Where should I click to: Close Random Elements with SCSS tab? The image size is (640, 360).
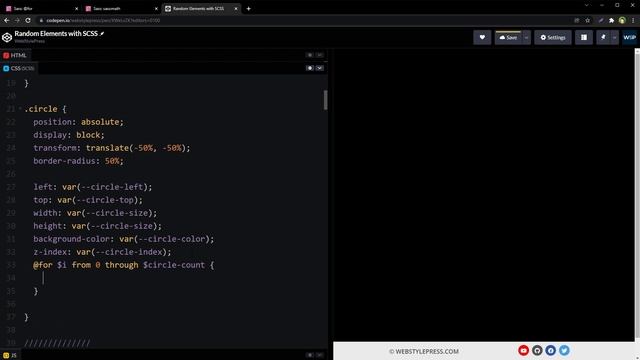click(236, 9)
